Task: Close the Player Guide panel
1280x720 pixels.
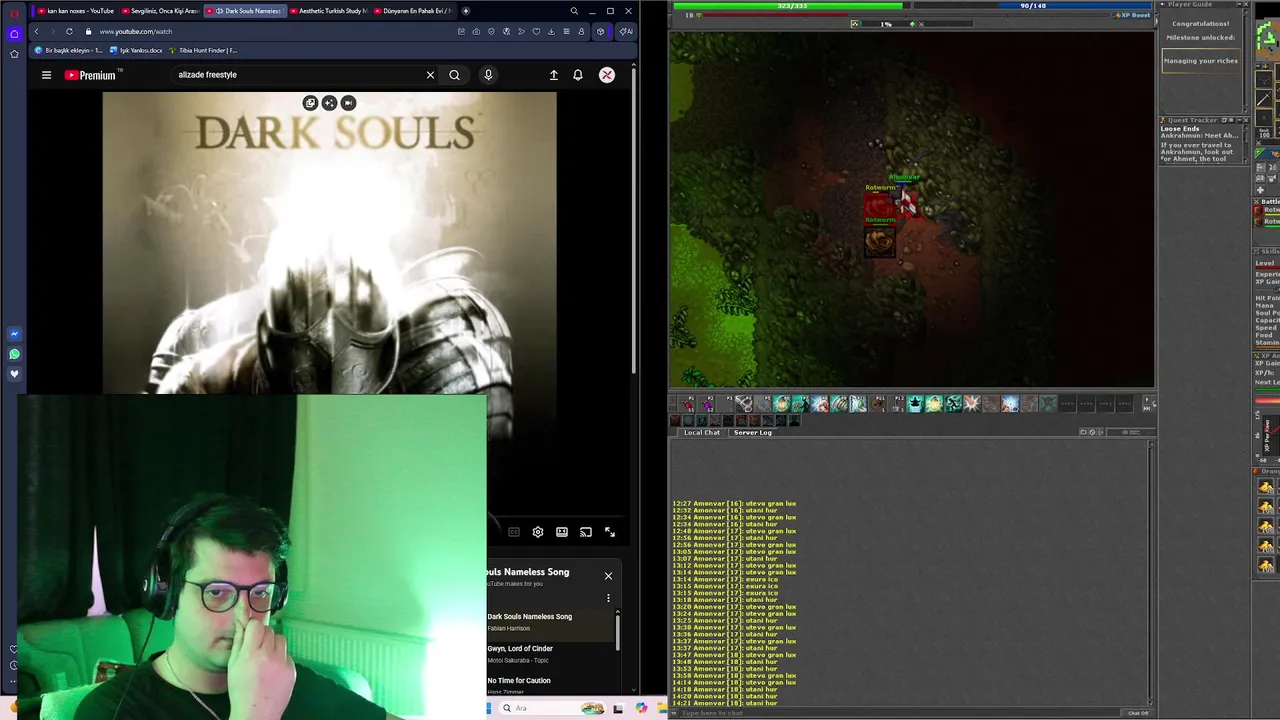Action: tap(1248, 5)
